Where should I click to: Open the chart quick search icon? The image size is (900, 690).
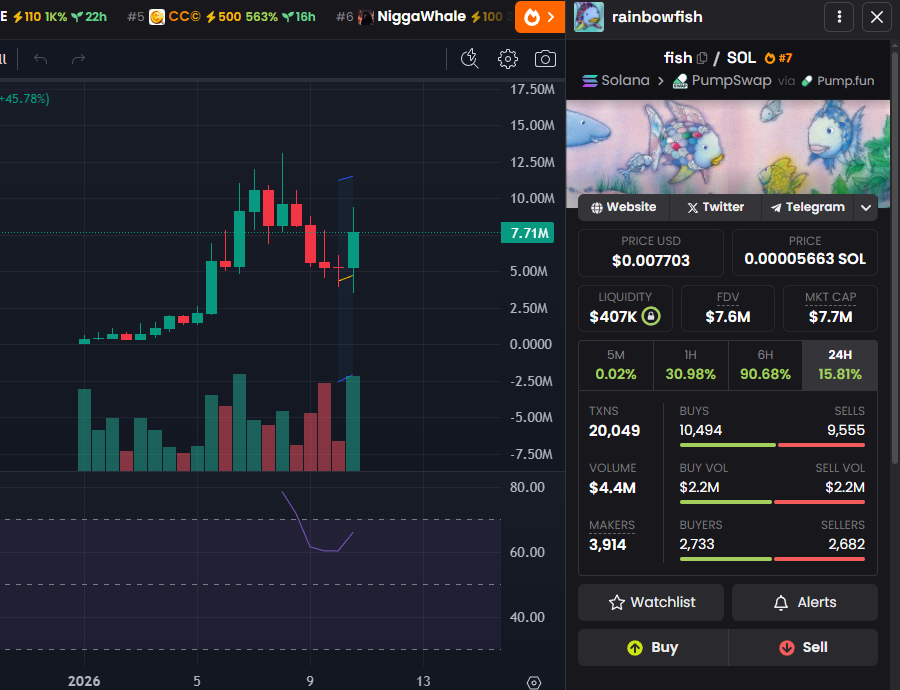click(470, 59)
